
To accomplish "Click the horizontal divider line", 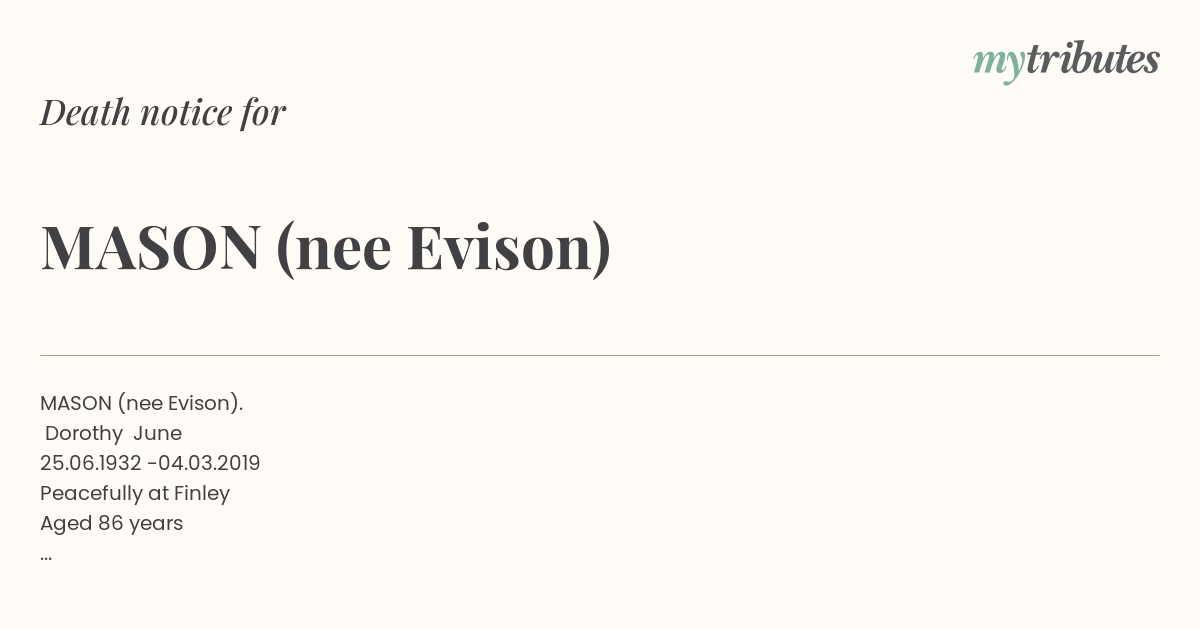I will point(600,355).
